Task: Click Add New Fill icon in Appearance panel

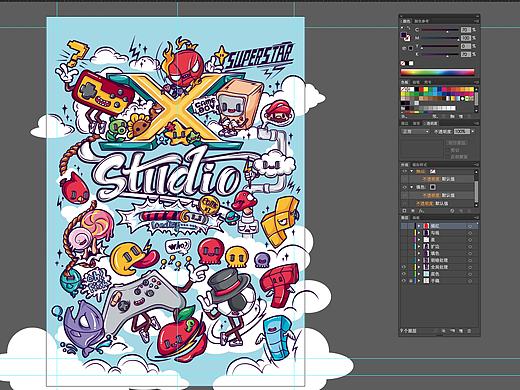Action: 413,211
